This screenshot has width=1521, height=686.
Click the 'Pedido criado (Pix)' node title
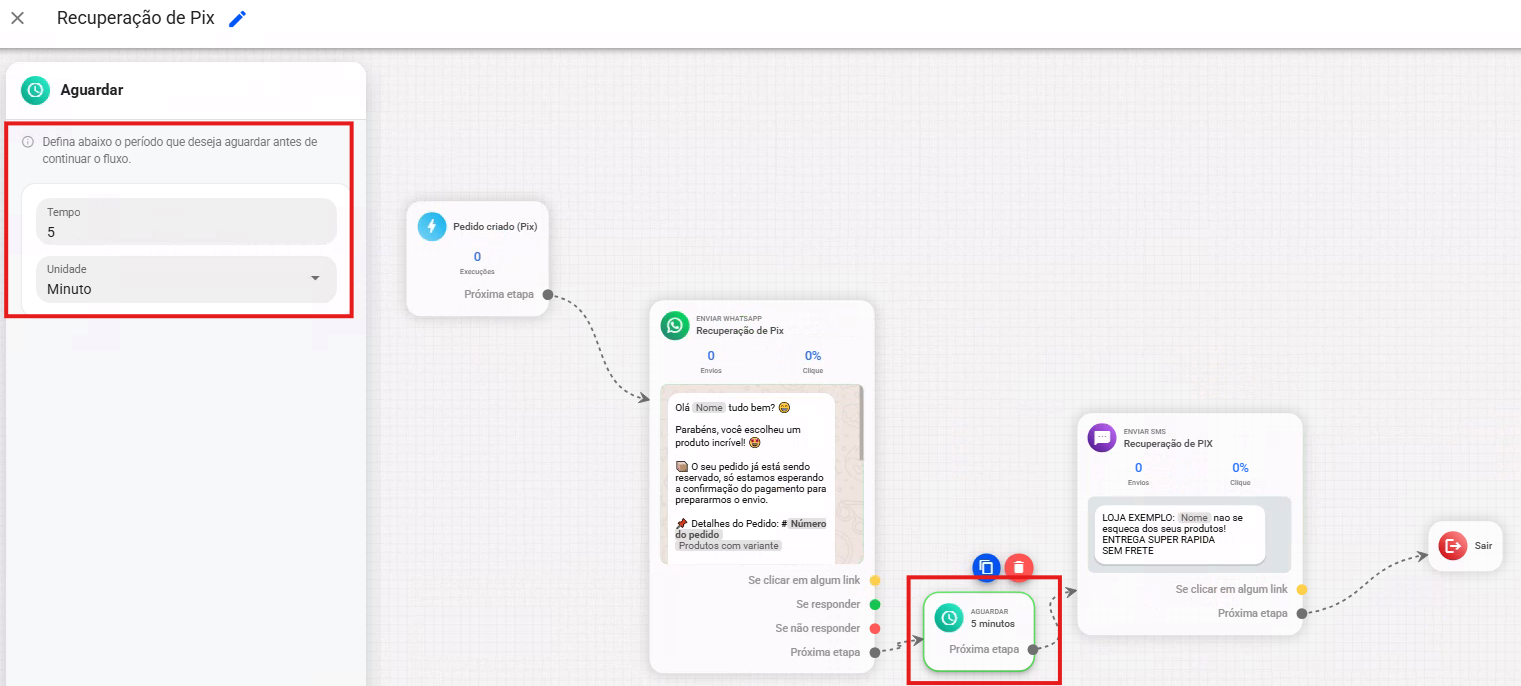(495, 227)
